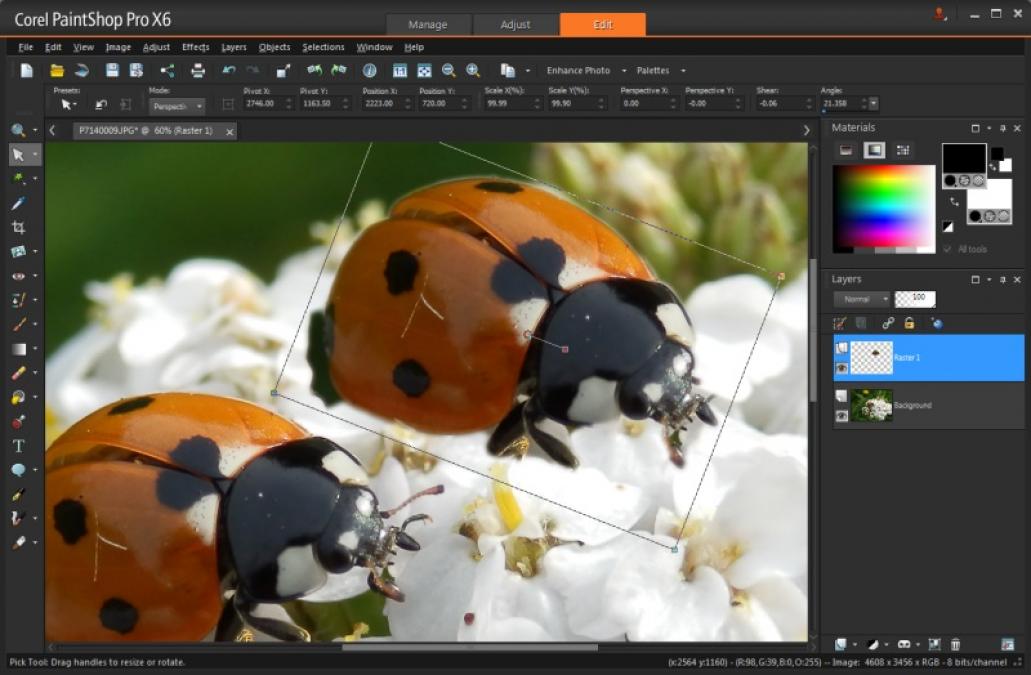Delete layer using trash icon

pos(955,645)
